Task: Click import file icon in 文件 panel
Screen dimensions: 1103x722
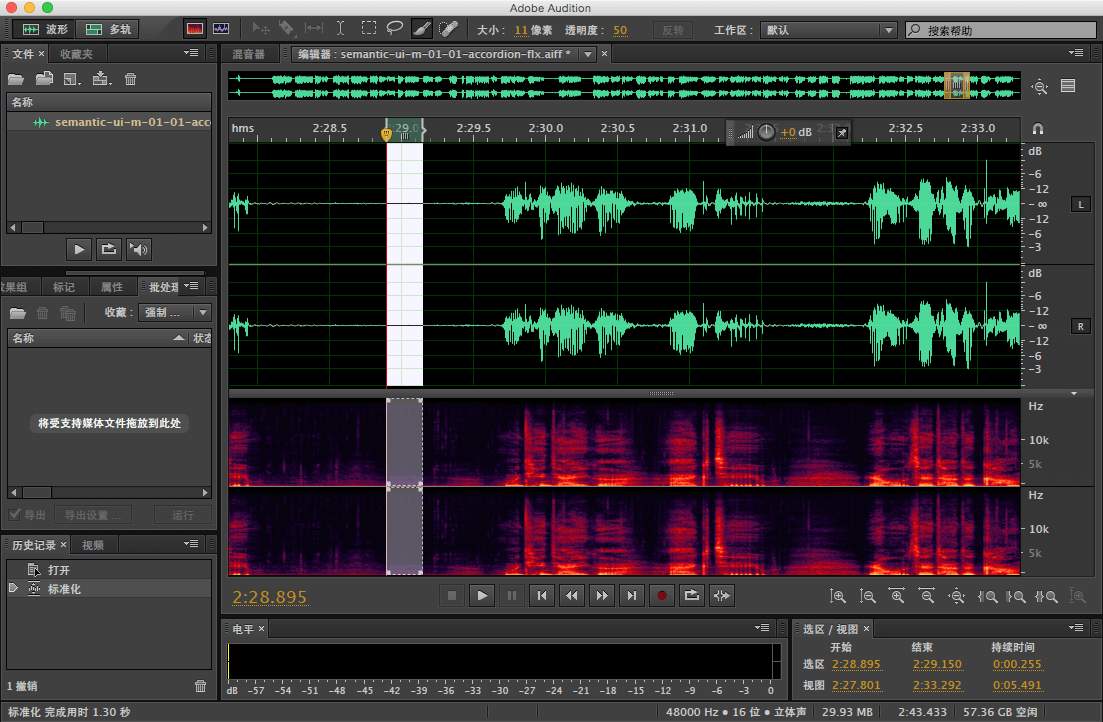Action: [44, 79]
